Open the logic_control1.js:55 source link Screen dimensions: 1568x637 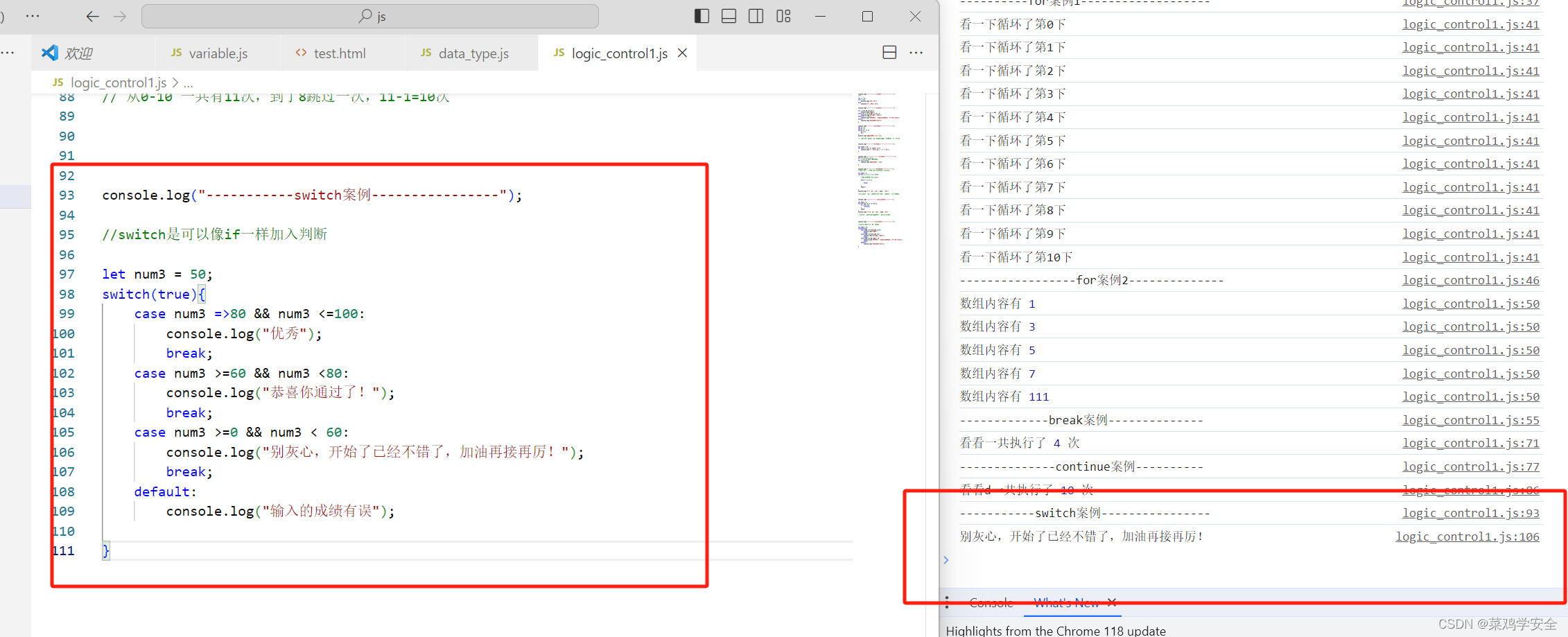[1471, 420]
